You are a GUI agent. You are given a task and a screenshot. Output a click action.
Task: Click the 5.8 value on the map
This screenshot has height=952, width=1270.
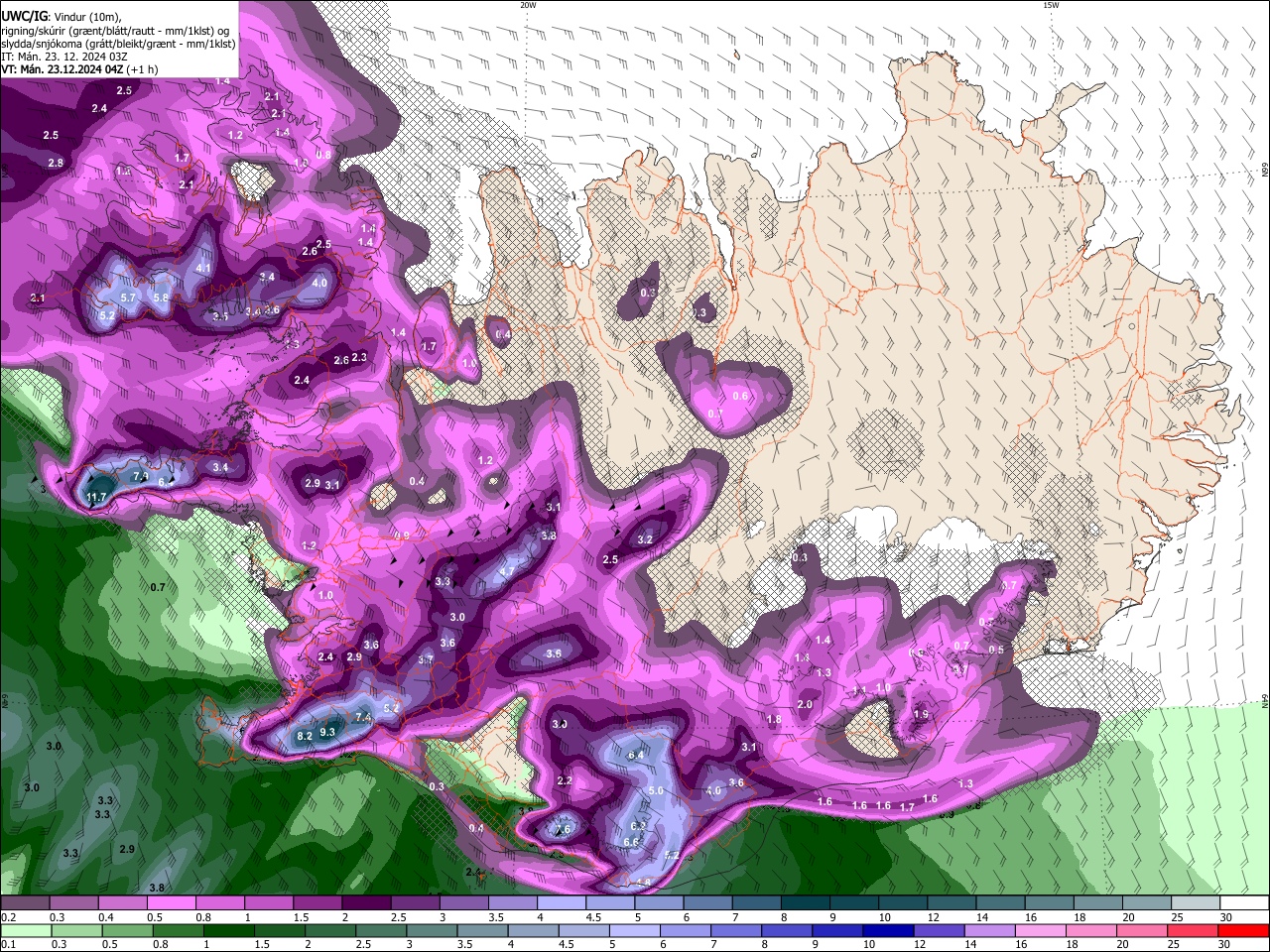tap(161, 297)
